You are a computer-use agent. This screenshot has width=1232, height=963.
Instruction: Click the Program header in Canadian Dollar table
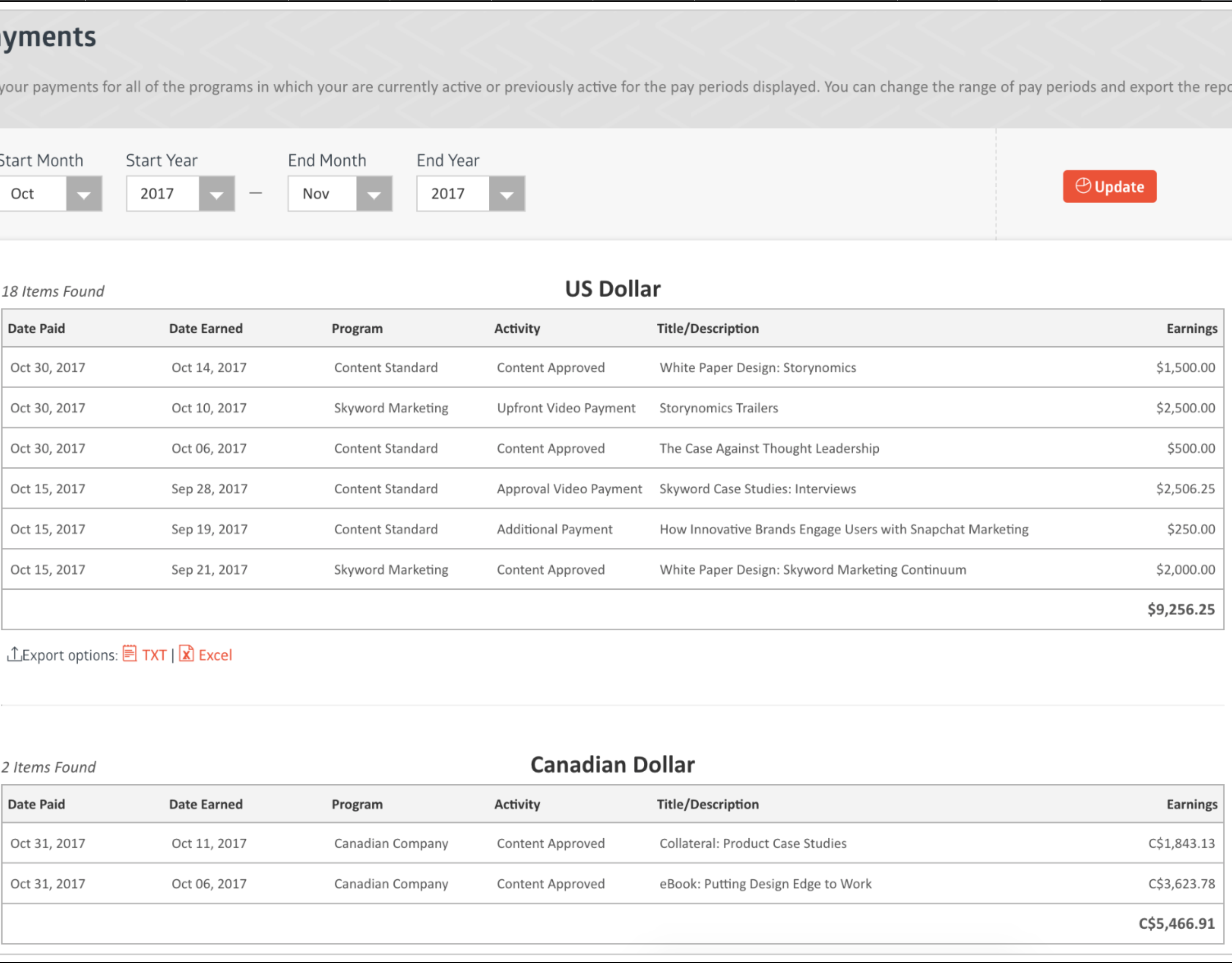357,804
